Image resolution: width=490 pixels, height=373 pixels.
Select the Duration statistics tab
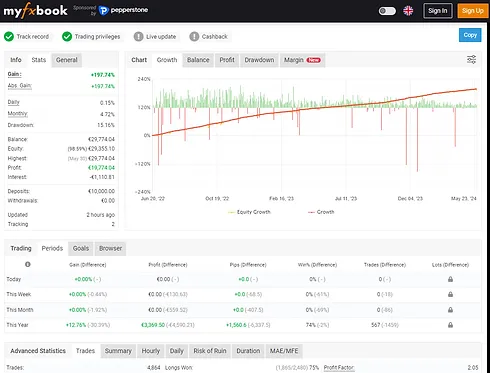[248, 351]
